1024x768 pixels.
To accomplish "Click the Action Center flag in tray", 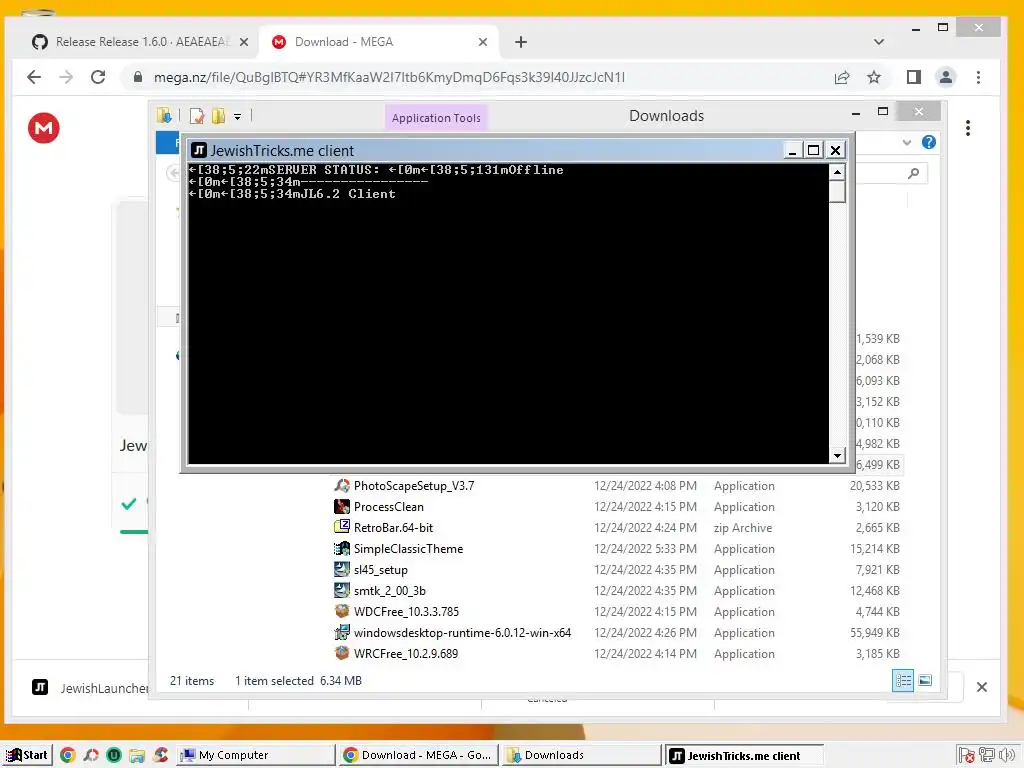I will [967, 756].
